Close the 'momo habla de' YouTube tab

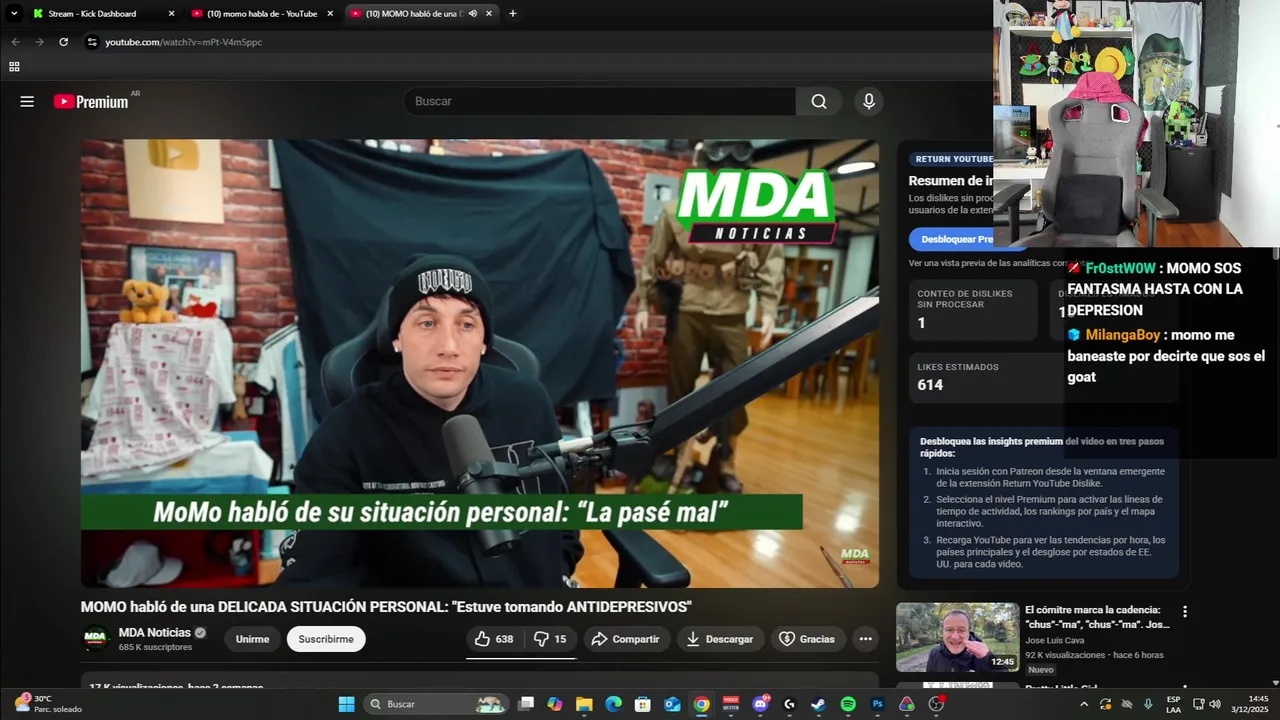pyautogui.click(x=330, y=13)
